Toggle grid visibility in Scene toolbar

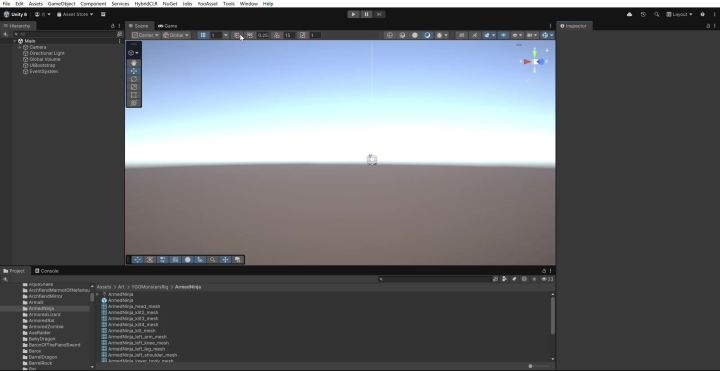tap(203, 35)
